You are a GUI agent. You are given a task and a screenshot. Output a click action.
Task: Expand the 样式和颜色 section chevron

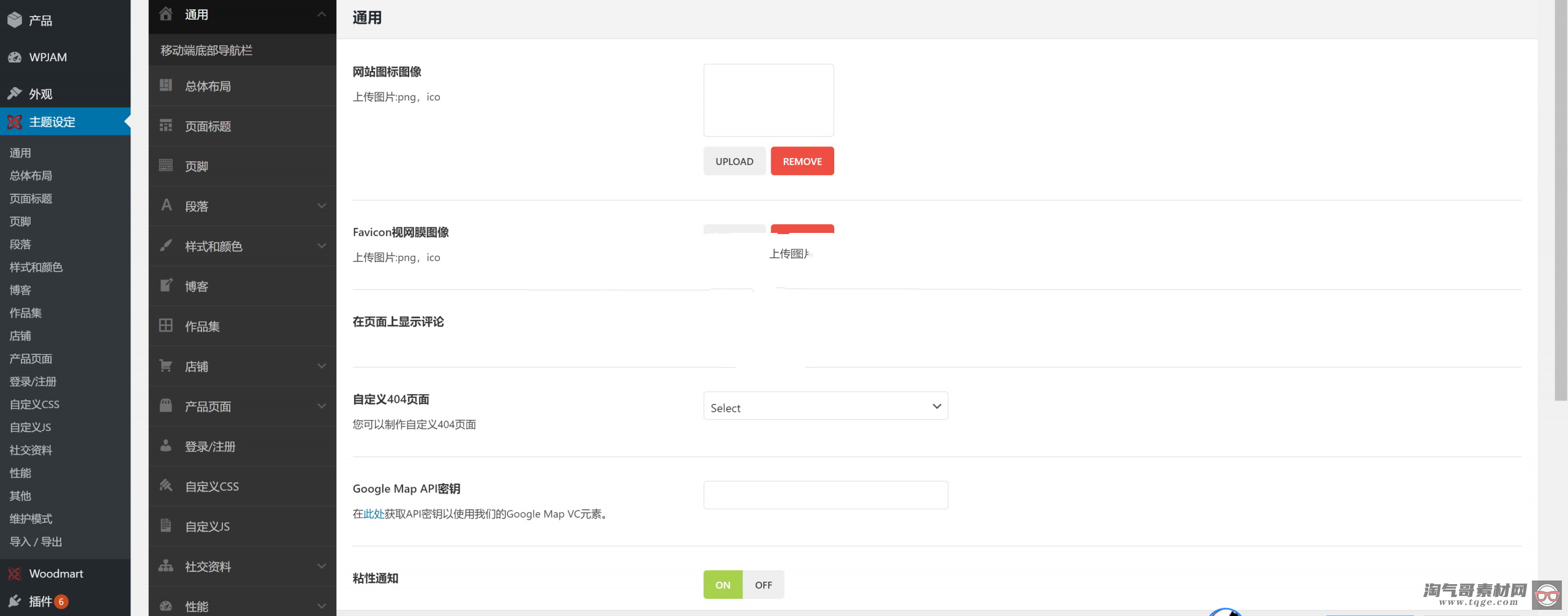322,246
